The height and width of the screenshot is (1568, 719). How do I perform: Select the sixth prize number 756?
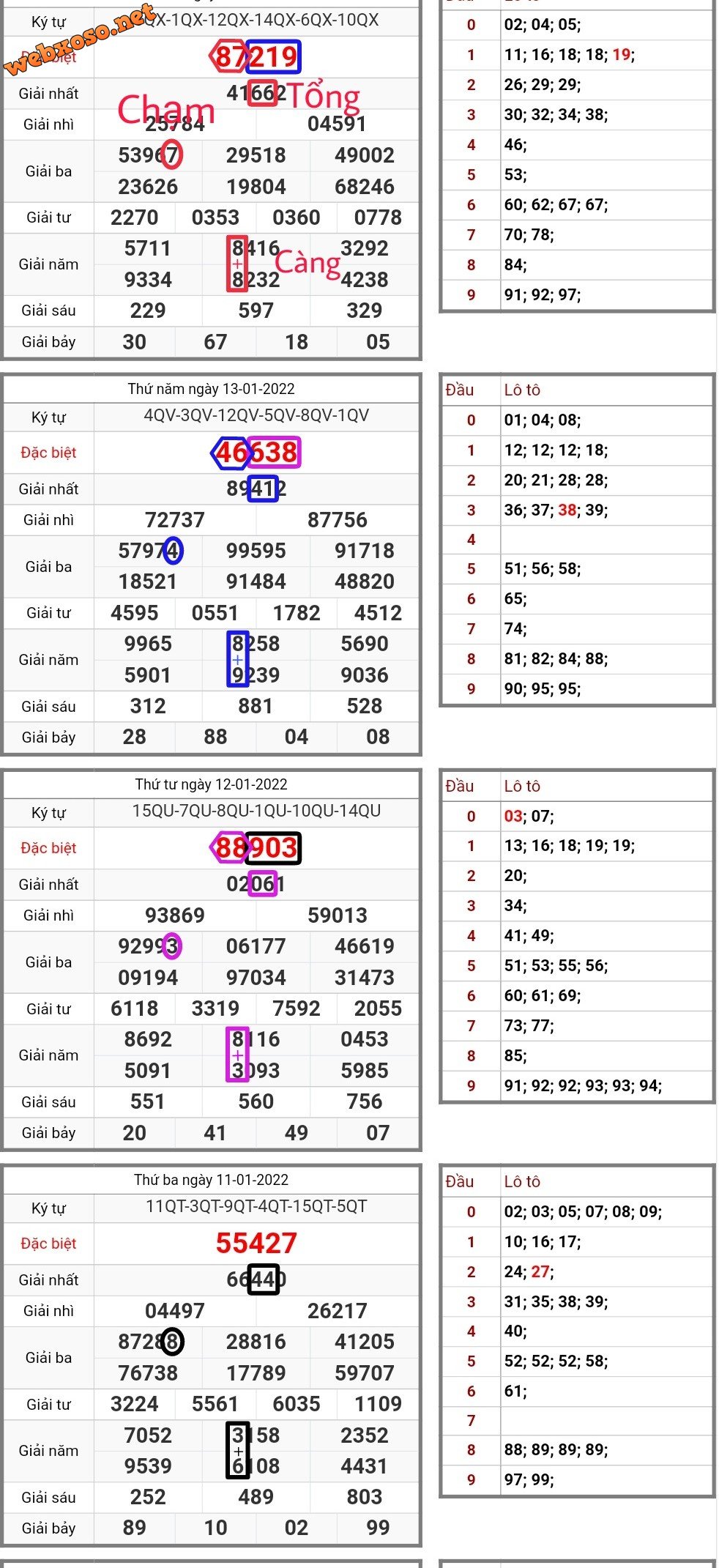(x=365, y=1101)
